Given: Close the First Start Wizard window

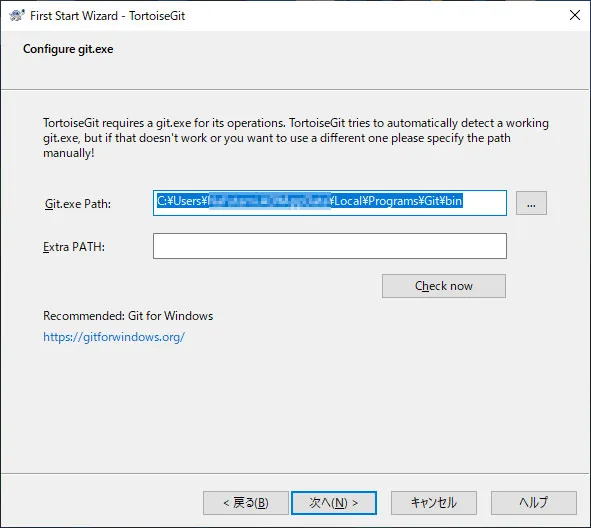Looking at the screenshot, I should [x=575, y=15].
